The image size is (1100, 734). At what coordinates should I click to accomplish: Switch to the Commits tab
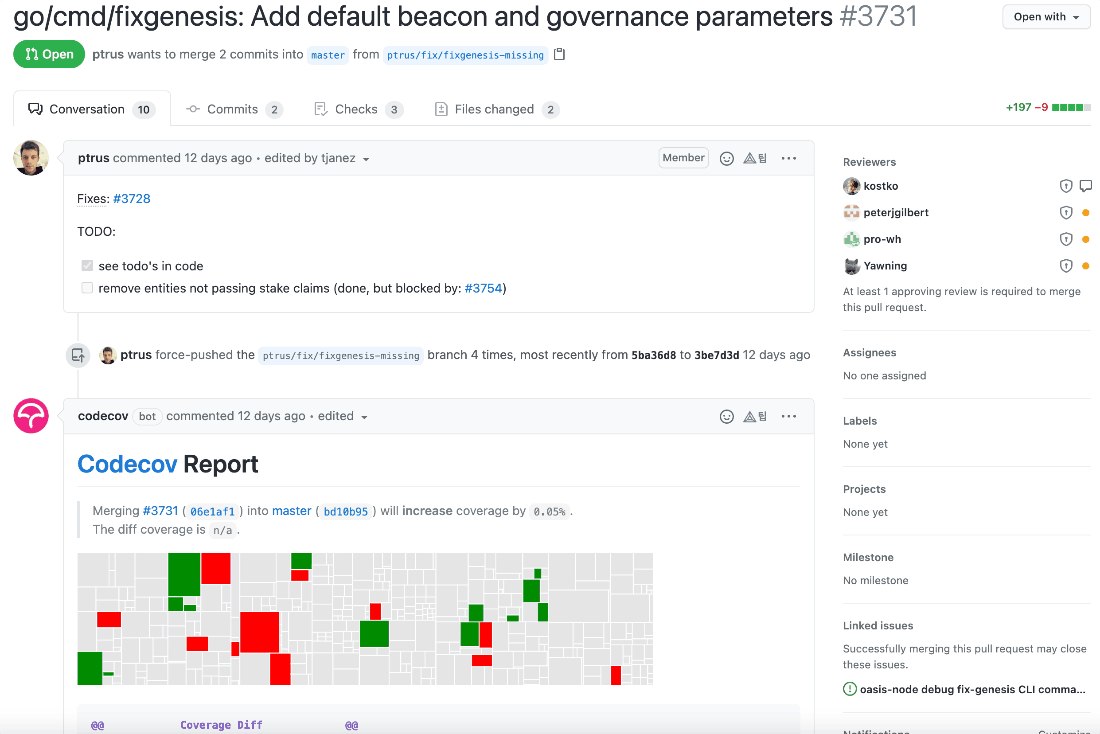point(234,109)
